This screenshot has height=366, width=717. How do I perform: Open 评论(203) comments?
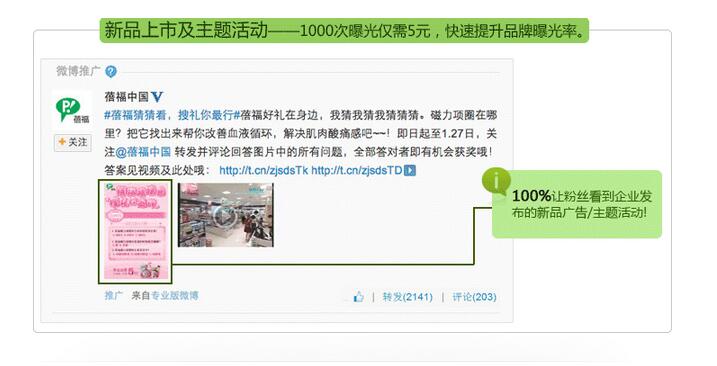[474, 297]
